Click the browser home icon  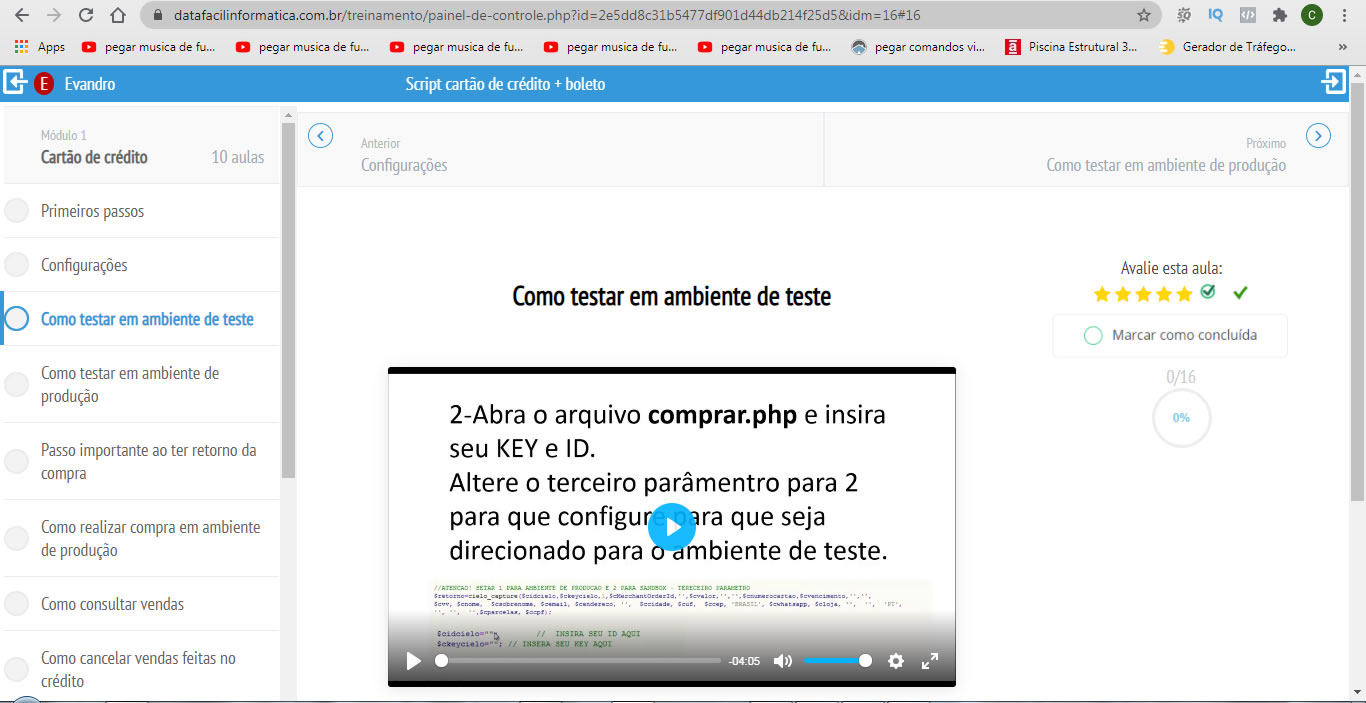(118, 16)
